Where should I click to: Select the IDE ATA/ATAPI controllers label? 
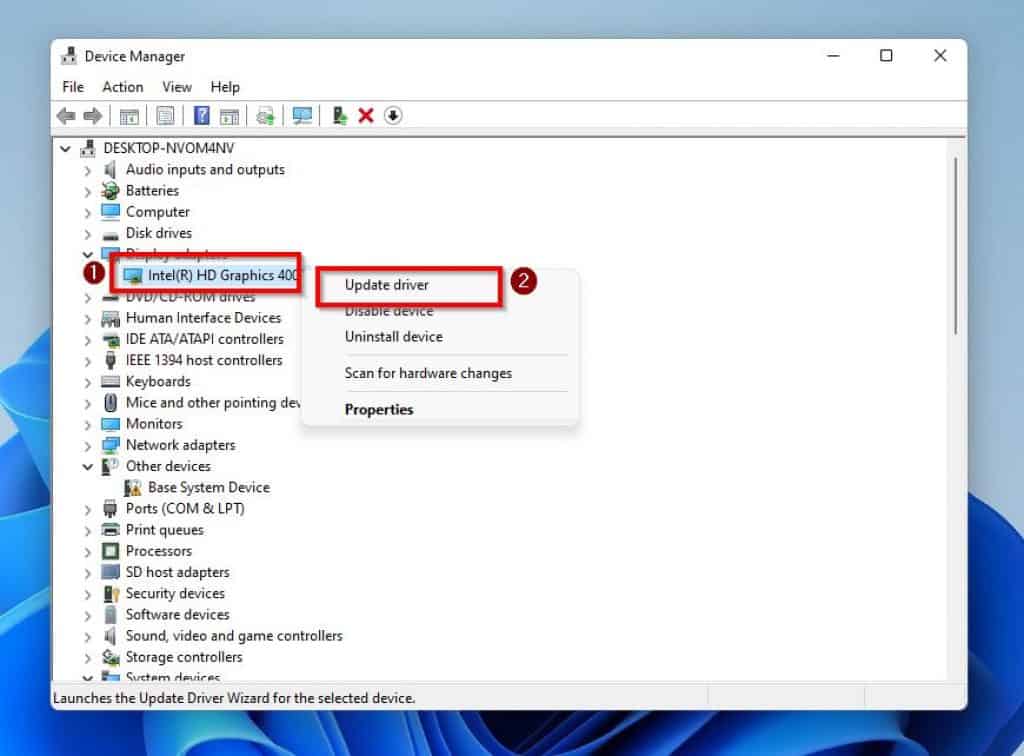click(204, 339)
